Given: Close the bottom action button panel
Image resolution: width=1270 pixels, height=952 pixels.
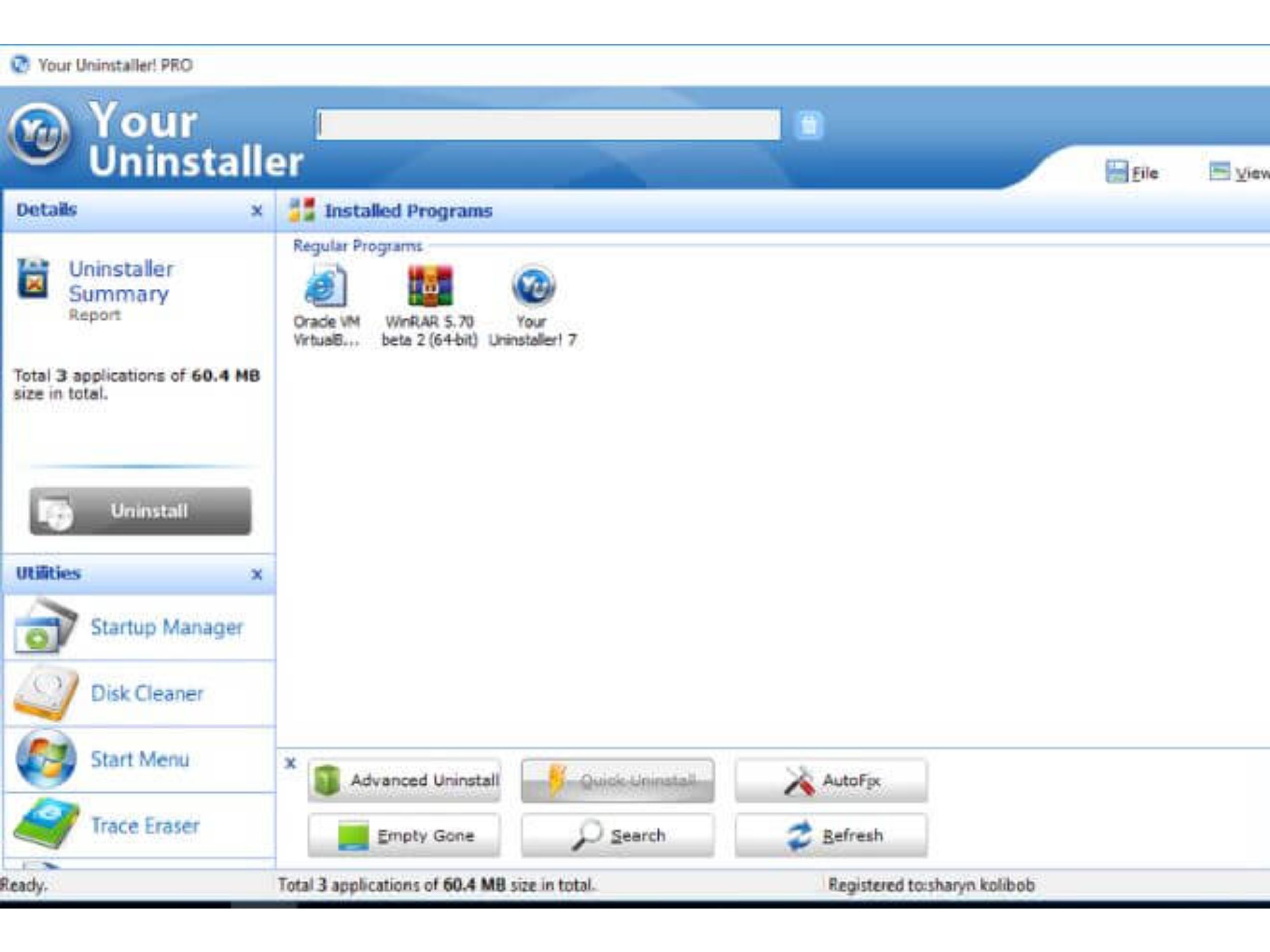Looking at the screenshot, I should click(x=291, y=763).
